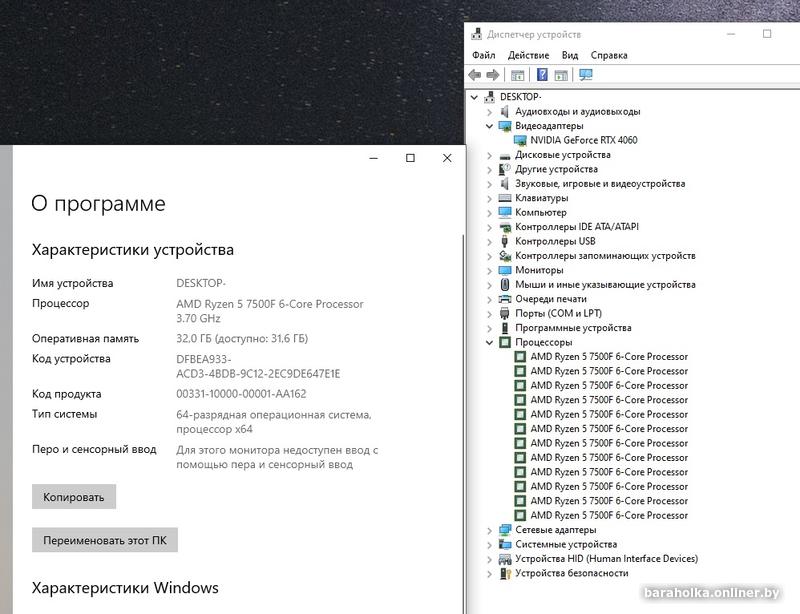The width and height of the screenshot is (800, 614).
Task: Select the DESKTOP- computer root icon
Action: tap(490, 96)
